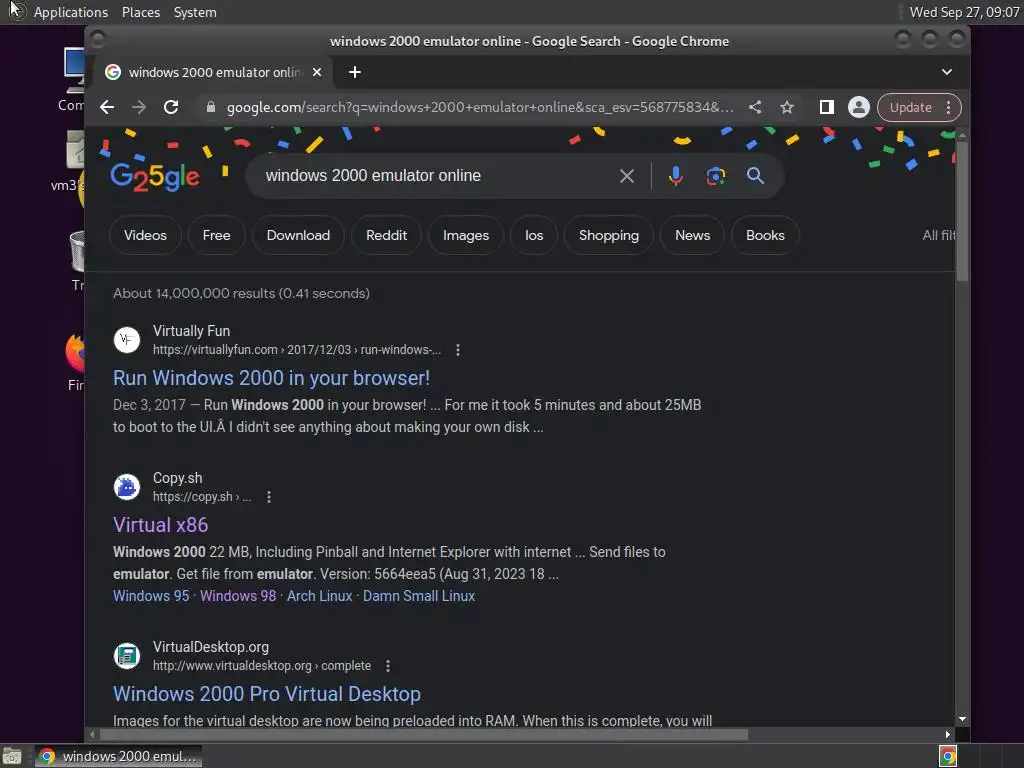1024x768 pixels.
Task: Click the Chrome icon in the bottom-right tray
Action: [x=948, y=756]
